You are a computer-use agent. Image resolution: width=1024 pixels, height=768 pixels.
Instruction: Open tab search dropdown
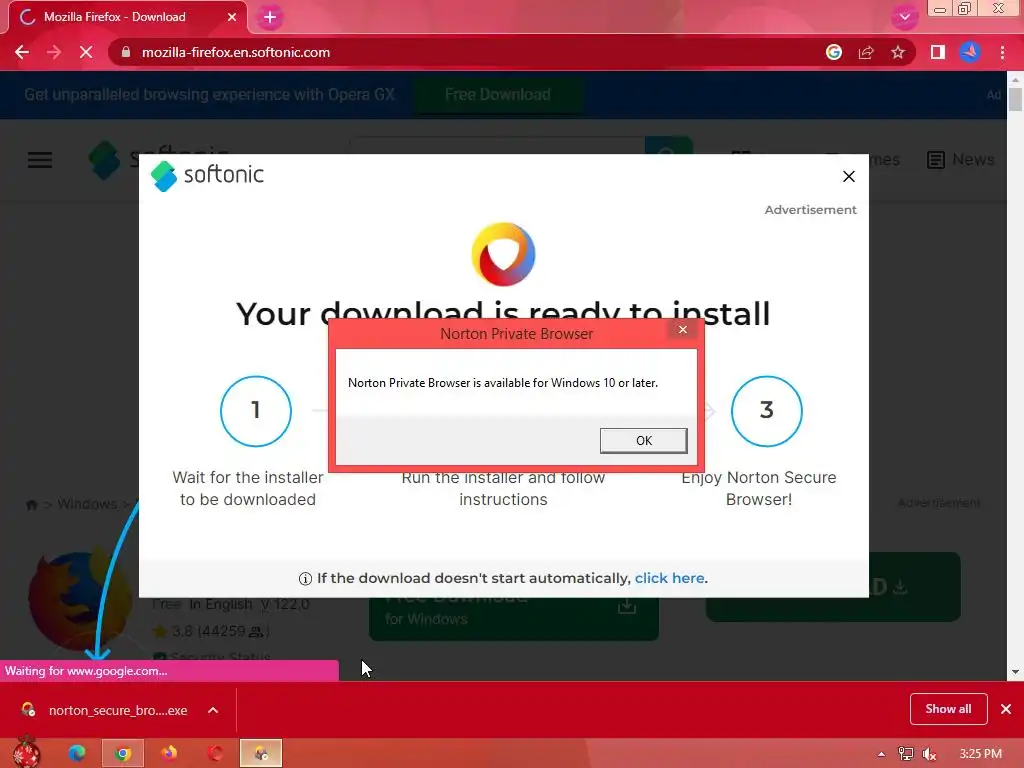click(x=904, y=17)
